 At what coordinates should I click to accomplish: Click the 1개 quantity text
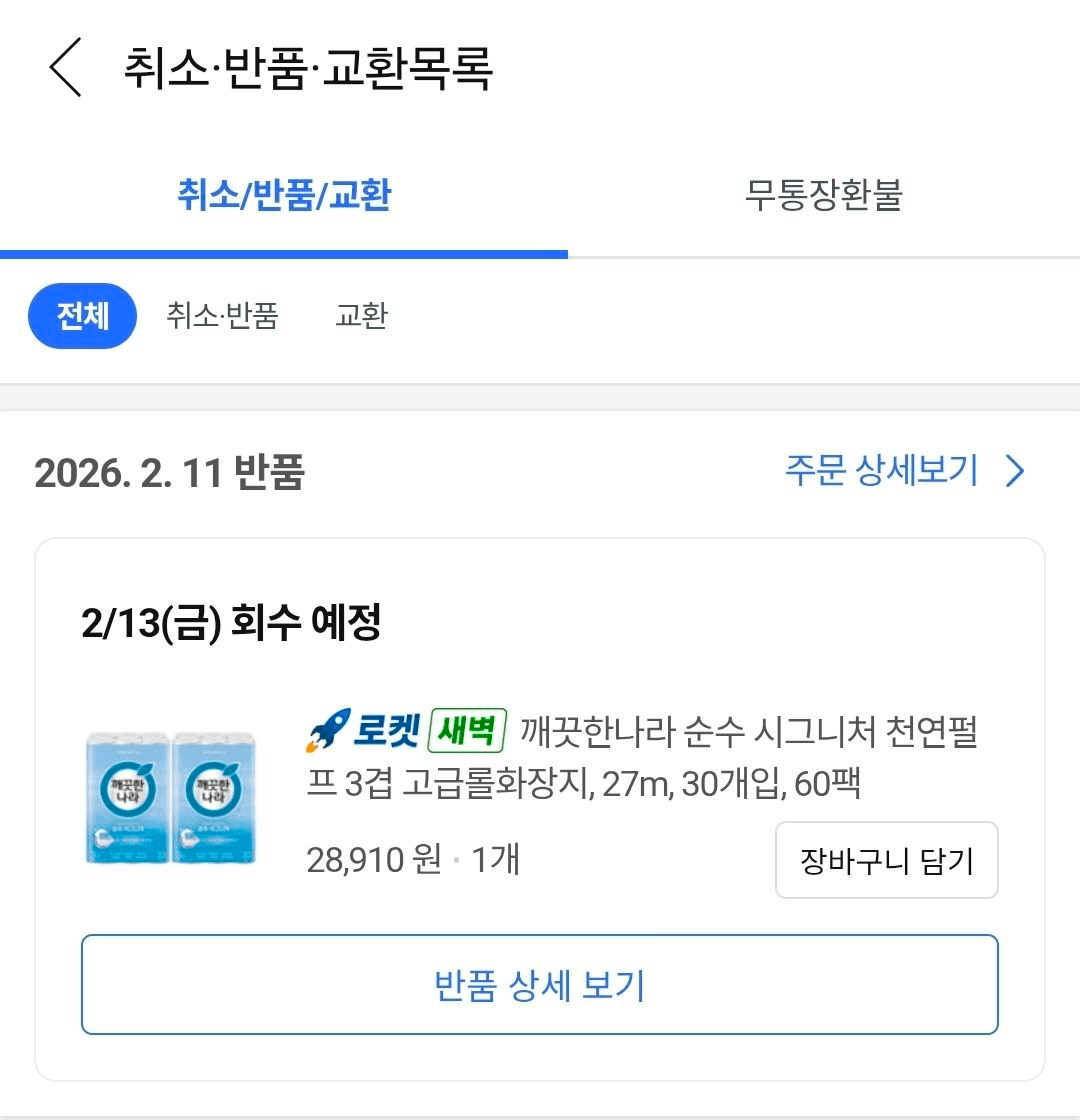pyautogui.click(x=495, y=860)
